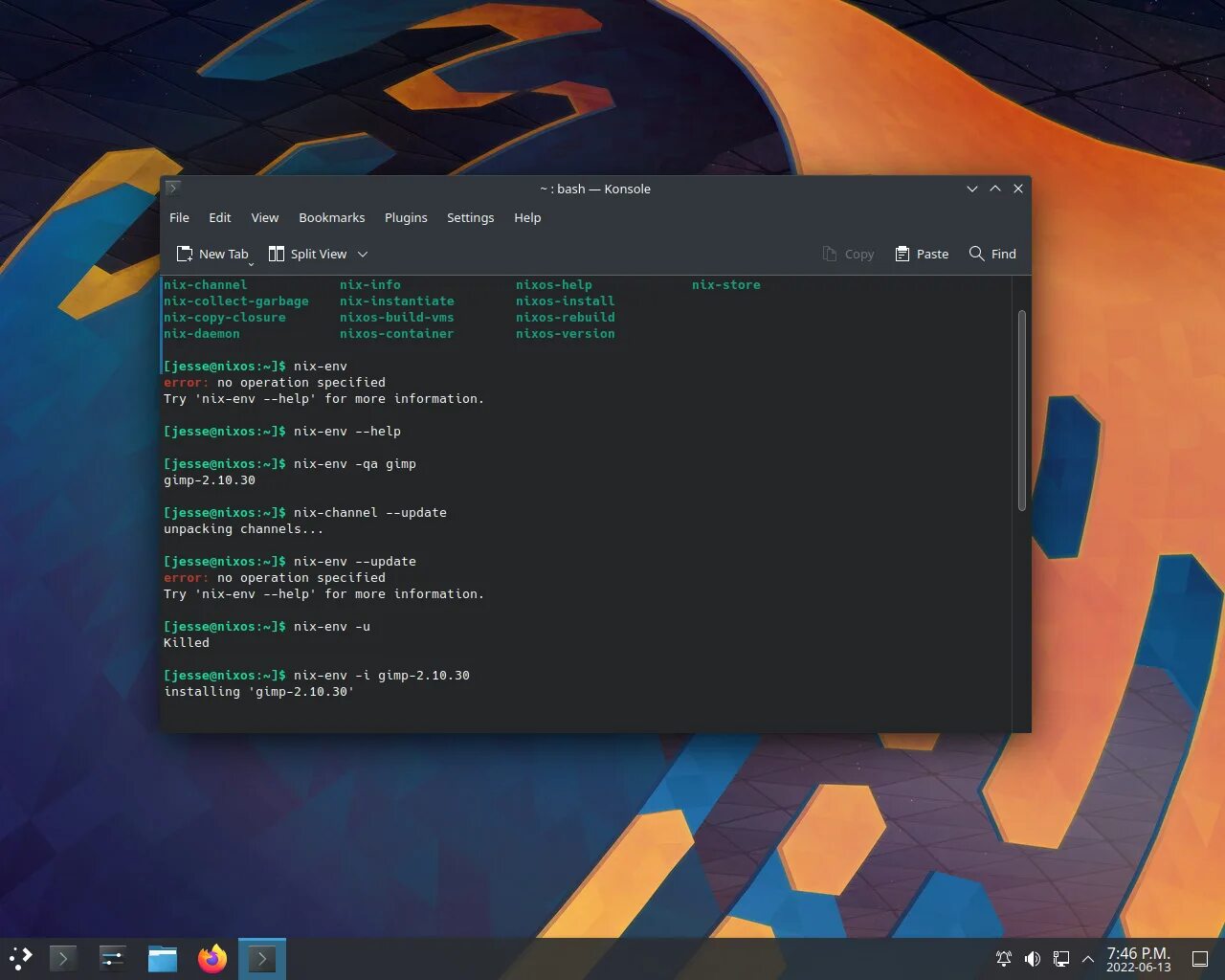Open Dolphin file manager from taskbar
Image resolution: width=1225 pixels, height=980 pixels.
point(163,958)
